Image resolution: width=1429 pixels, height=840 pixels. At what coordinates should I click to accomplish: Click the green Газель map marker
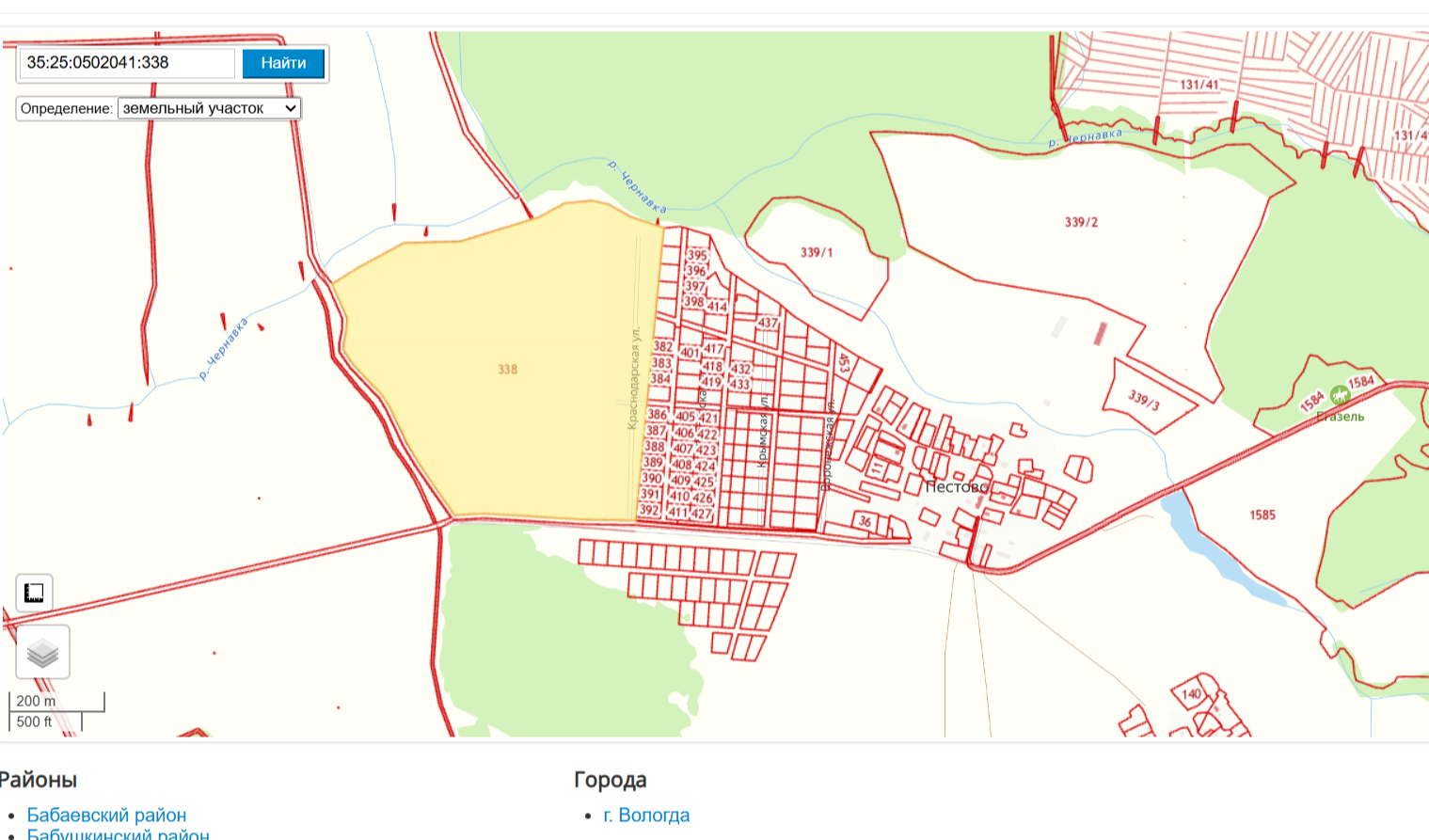pyautogui.click(x=1339, y=397)
